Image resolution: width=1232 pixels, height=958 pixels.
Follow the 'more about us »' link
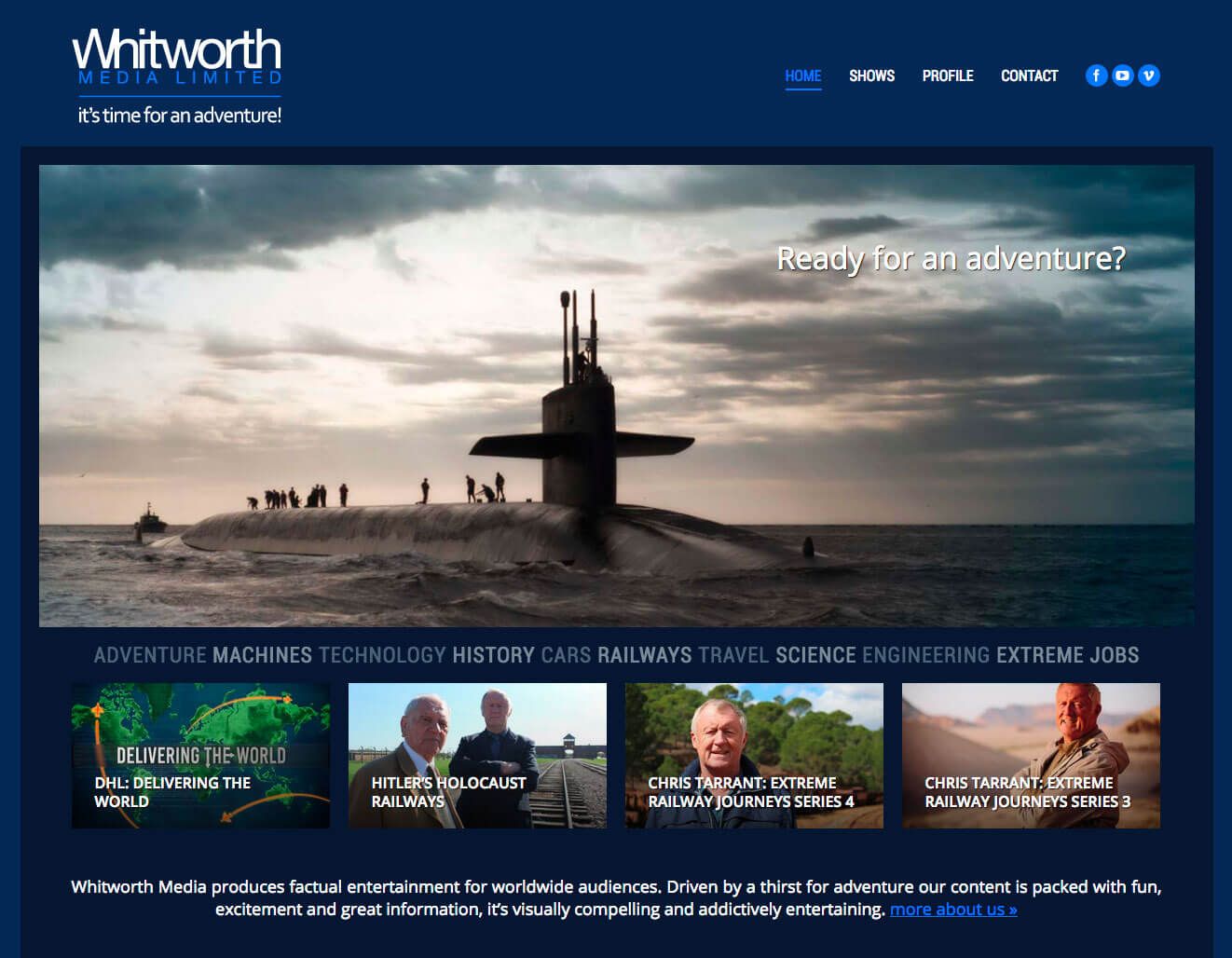[x=953, y=910]
